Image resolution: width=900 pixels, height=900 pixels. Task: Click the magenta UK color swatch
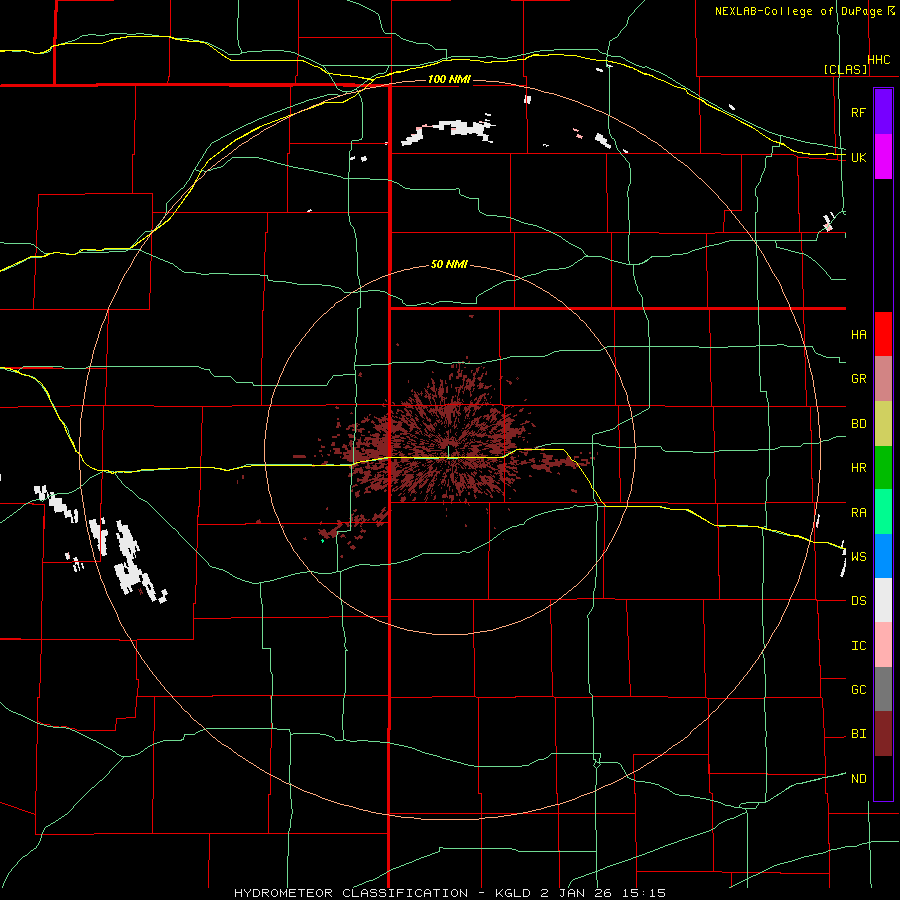(x=883, y=157)
